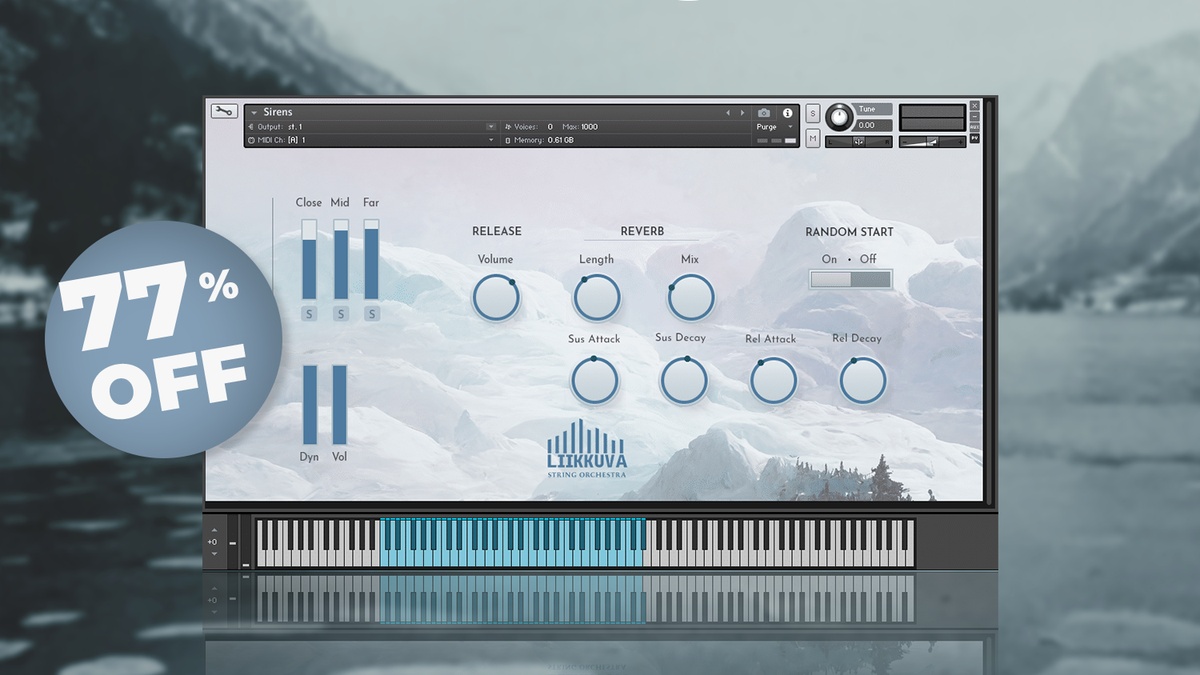Adjust the Close mic level slider
The image size is (1200, 675).
click(309, 259)
